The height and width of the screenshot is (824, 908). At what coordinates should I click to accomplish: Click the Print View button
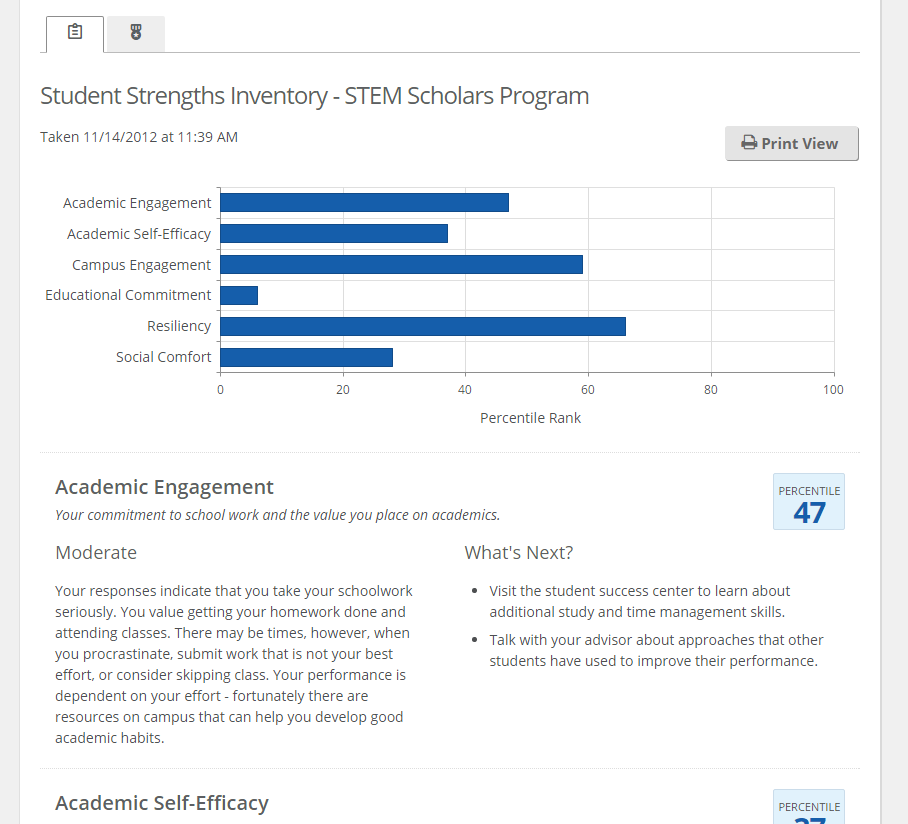791,143
